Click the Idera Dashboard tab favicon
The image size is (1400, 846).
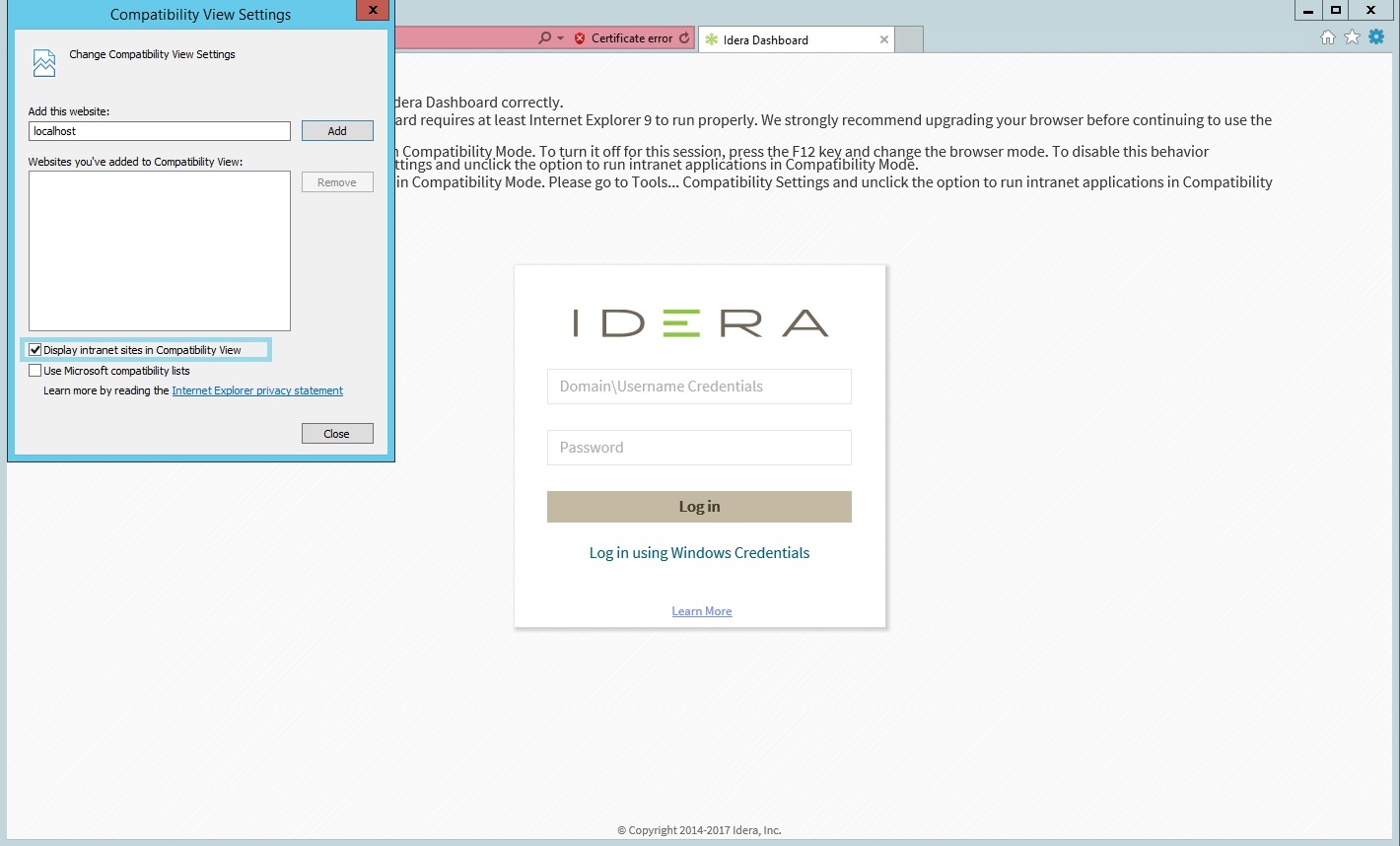click(711, 39)
